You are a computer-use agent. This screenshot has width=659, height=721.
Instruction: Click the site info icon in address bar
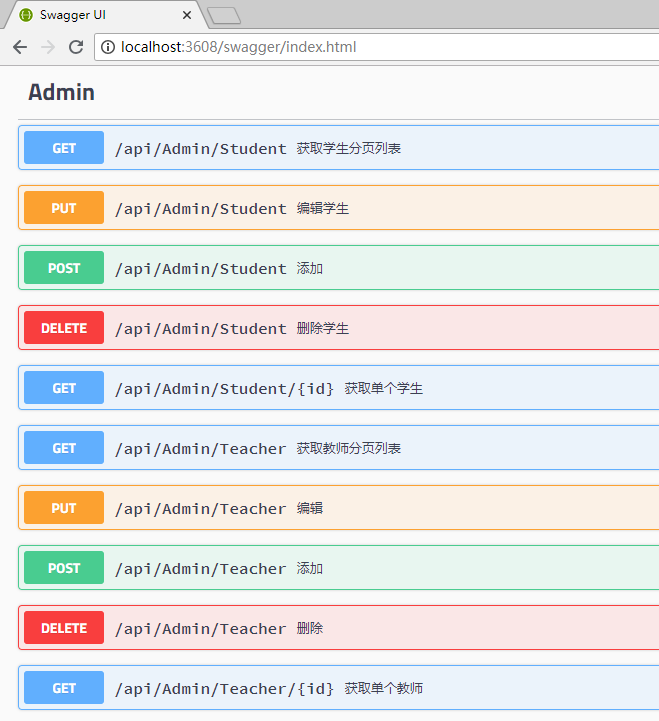(108, 47)
